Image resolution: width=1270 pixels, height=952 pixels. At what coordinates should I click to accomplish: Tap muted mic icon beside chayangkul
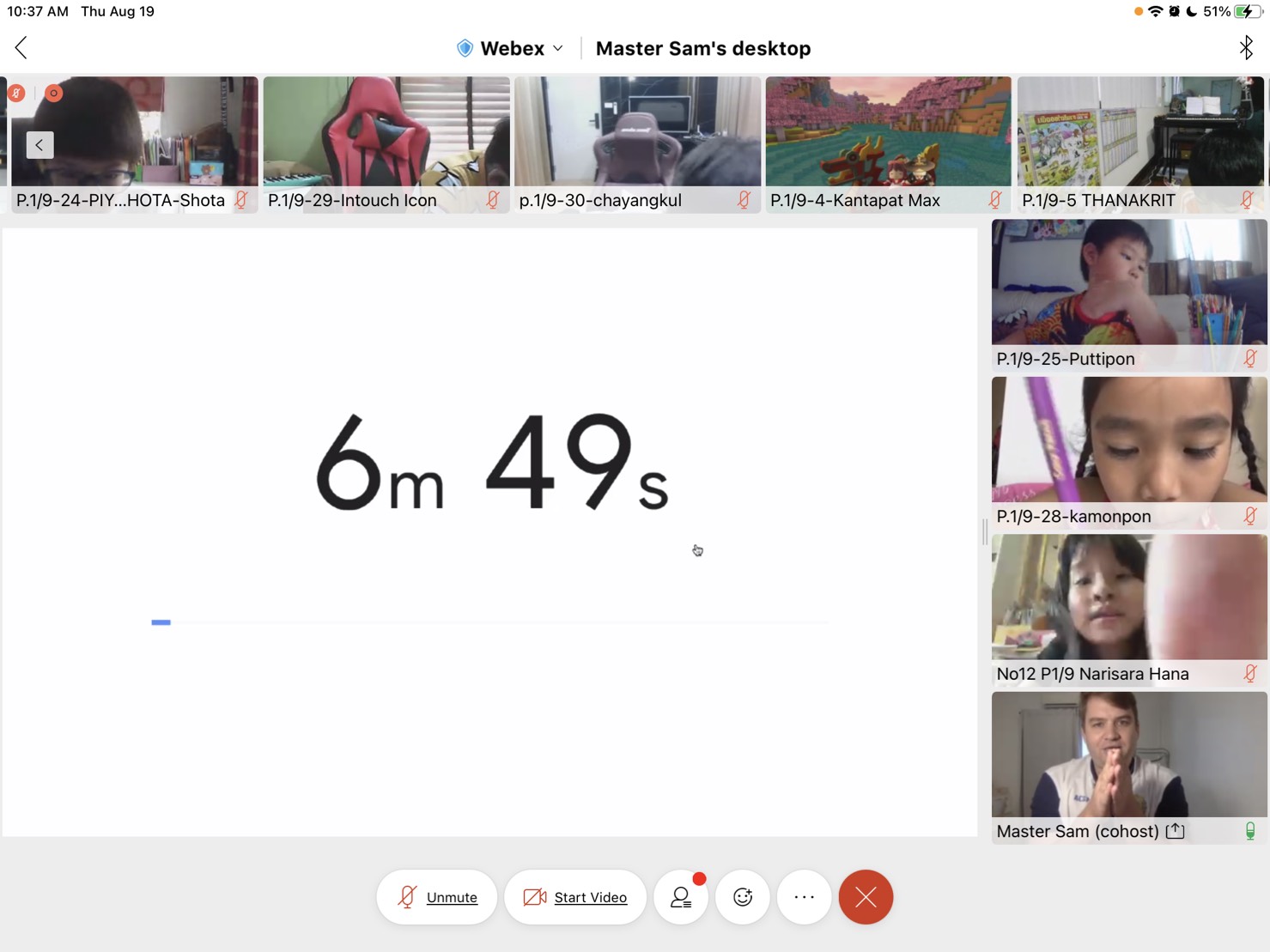pyautogui.click(x=744, y=200)
